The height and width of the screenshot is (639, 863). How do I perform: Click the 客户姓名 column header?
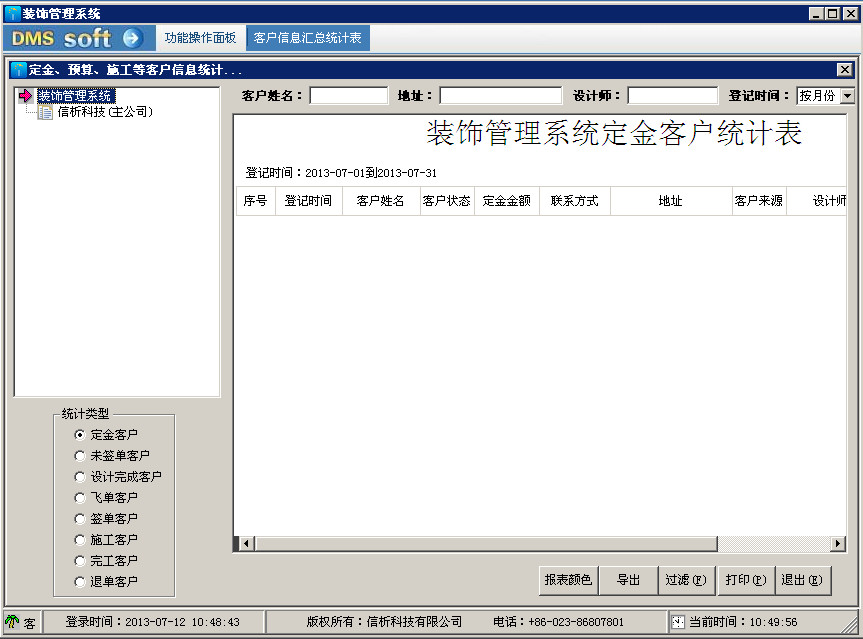380,201
